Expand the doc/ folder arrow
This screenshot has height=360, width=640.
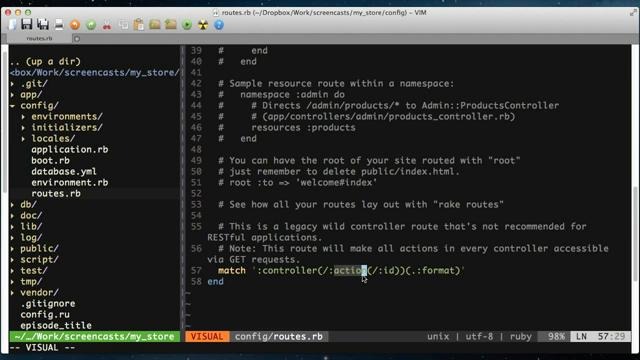(13, 216)
